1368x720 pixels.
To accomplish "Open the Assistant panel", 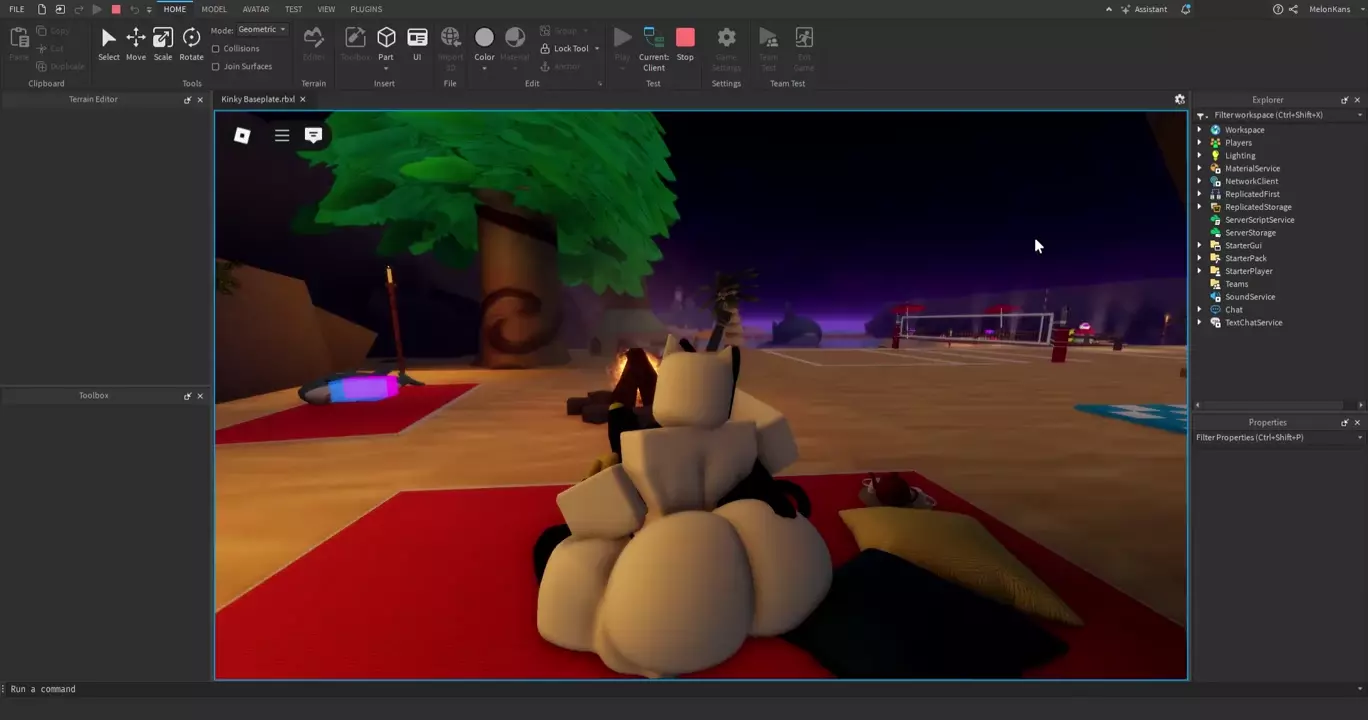I will point(1144,9).
